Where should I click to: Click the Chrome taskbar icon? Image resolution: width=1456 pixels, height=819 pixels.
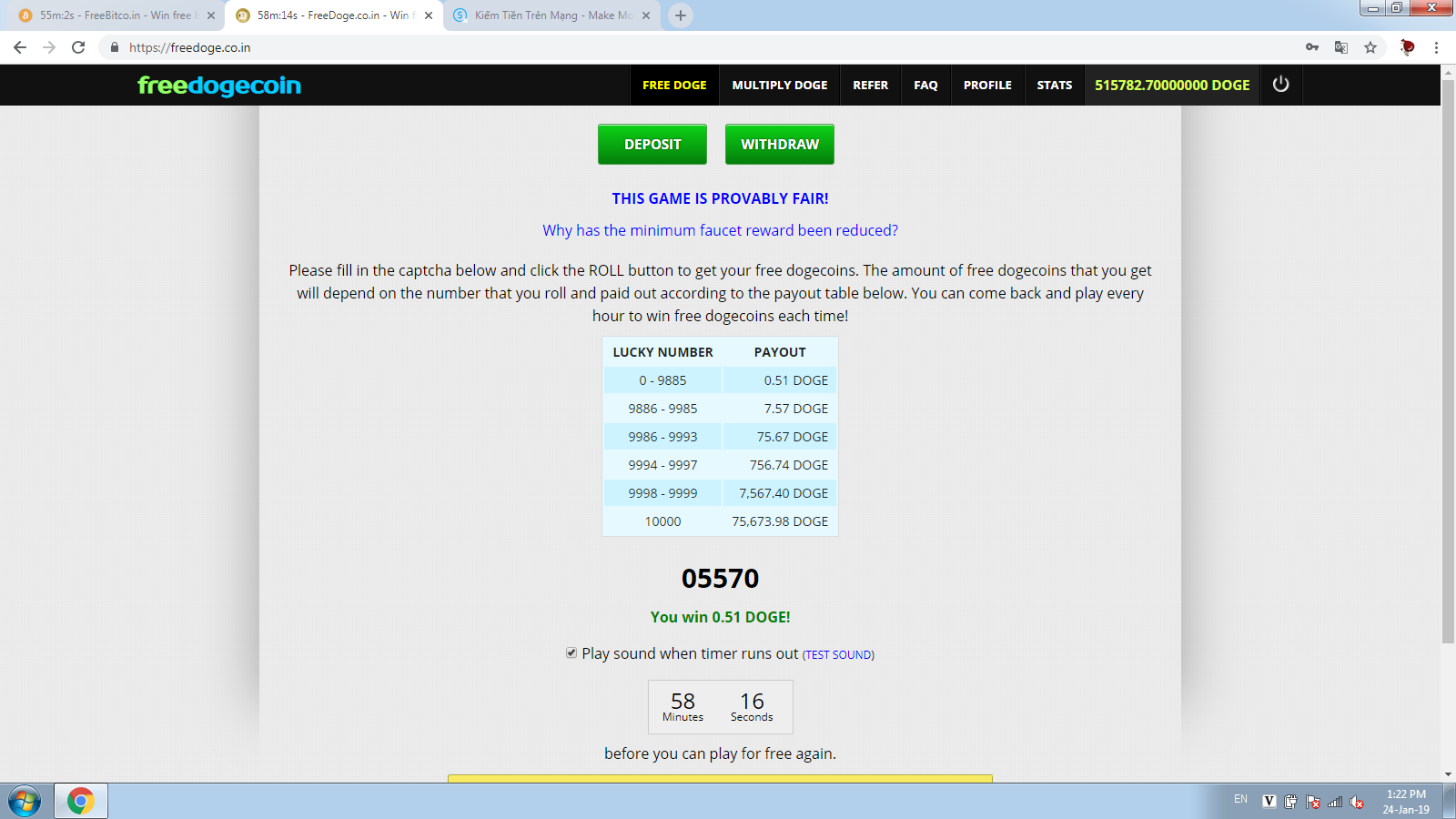(81, 802)
